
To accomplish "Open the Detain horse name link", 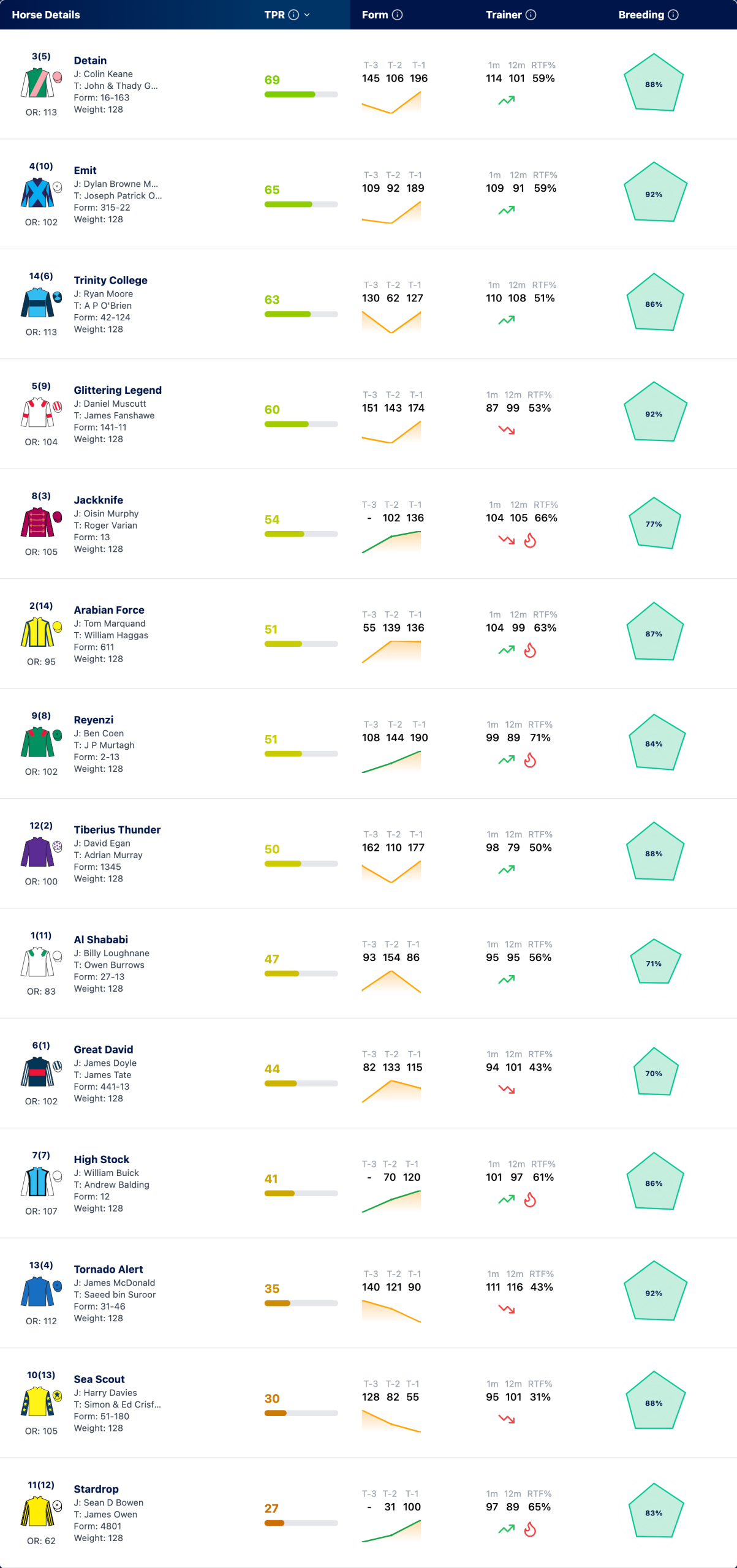I will [90, 61].
